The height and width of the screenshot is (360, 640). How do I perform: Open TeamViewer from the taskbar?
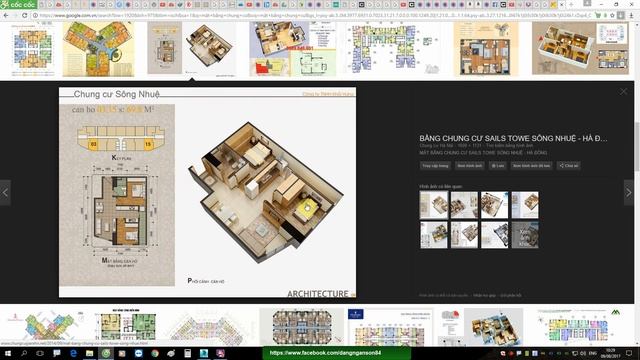139,353
